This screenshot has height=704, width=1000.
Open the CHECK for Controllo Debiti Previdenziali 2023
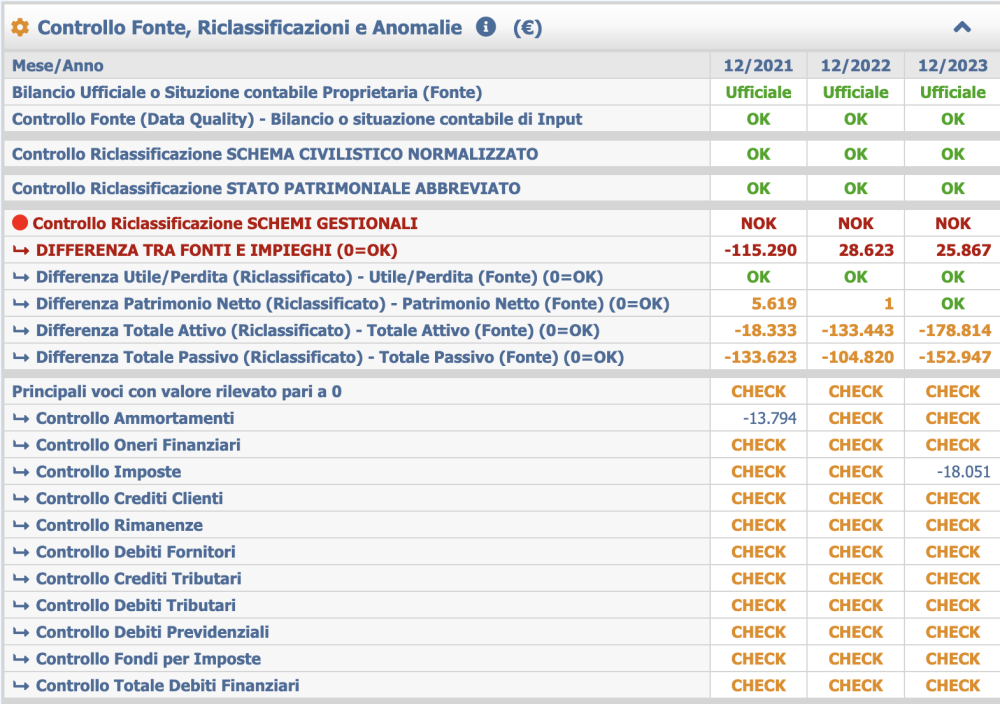point(951,632)
